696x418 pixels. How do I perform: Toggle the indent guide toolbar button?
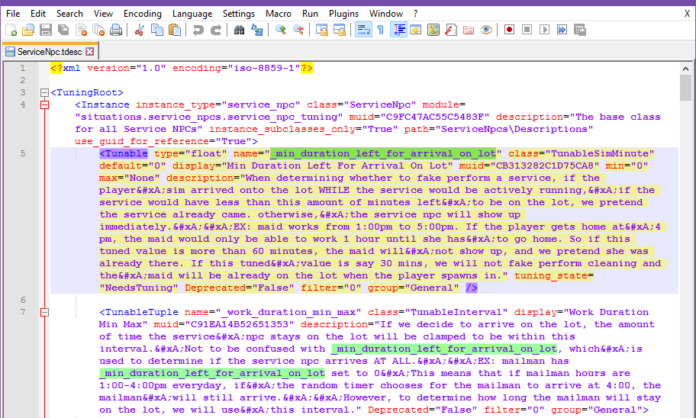[400, 31]
